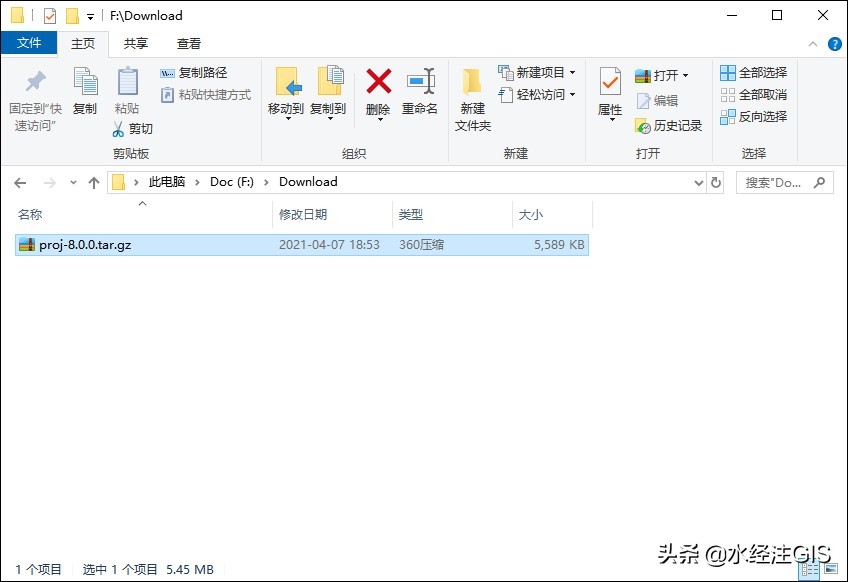Image resolution: width=848 pixels, height=582 pixels.
Task: Click Quick Access Toolbar properties icon
Action: coord(50,16)
